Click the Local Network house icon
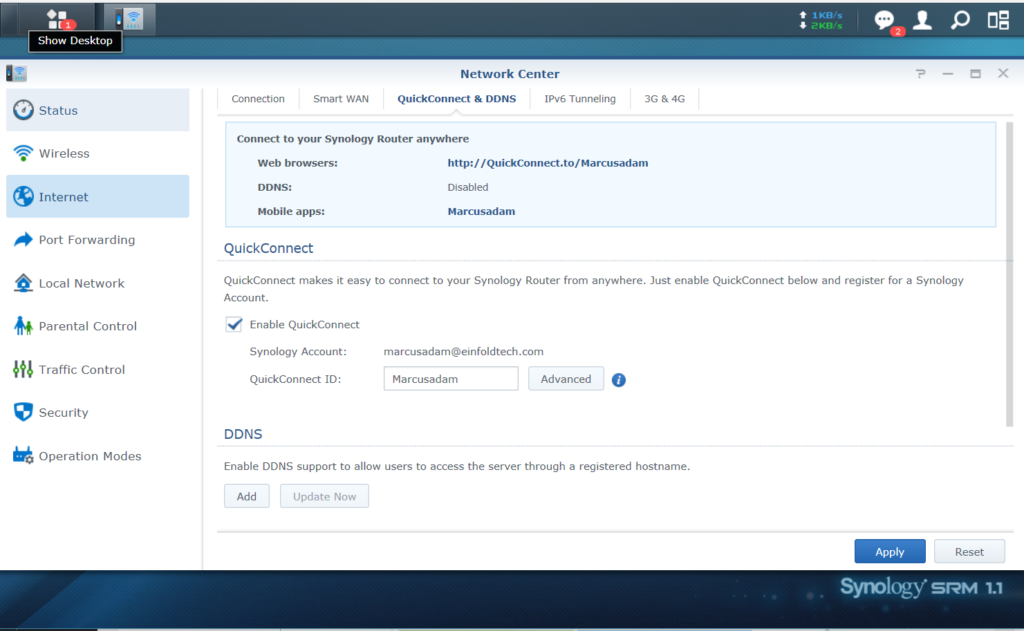Image resolution: width=1024 pixels, height=631 pixels. tap(23, 283)
